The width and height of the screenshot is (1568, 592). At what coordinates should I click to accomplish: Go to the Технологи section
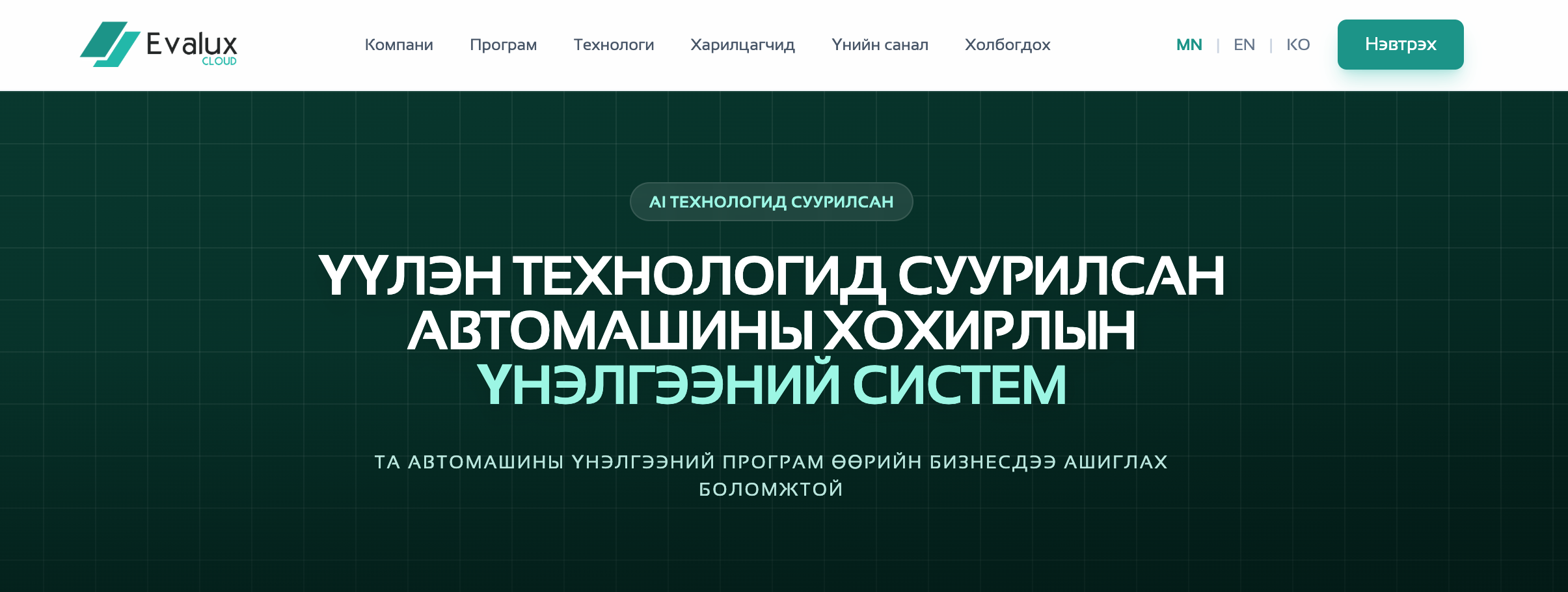[614, 45]
